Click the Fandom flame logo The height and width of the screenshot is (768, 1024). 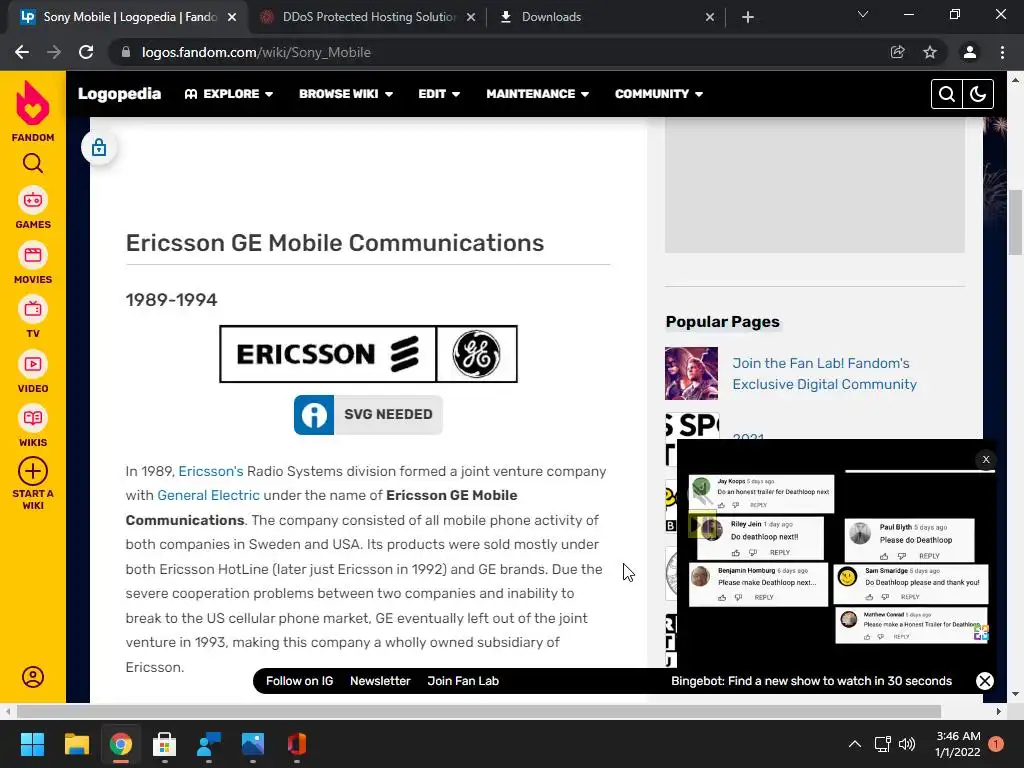coord(33,103)
